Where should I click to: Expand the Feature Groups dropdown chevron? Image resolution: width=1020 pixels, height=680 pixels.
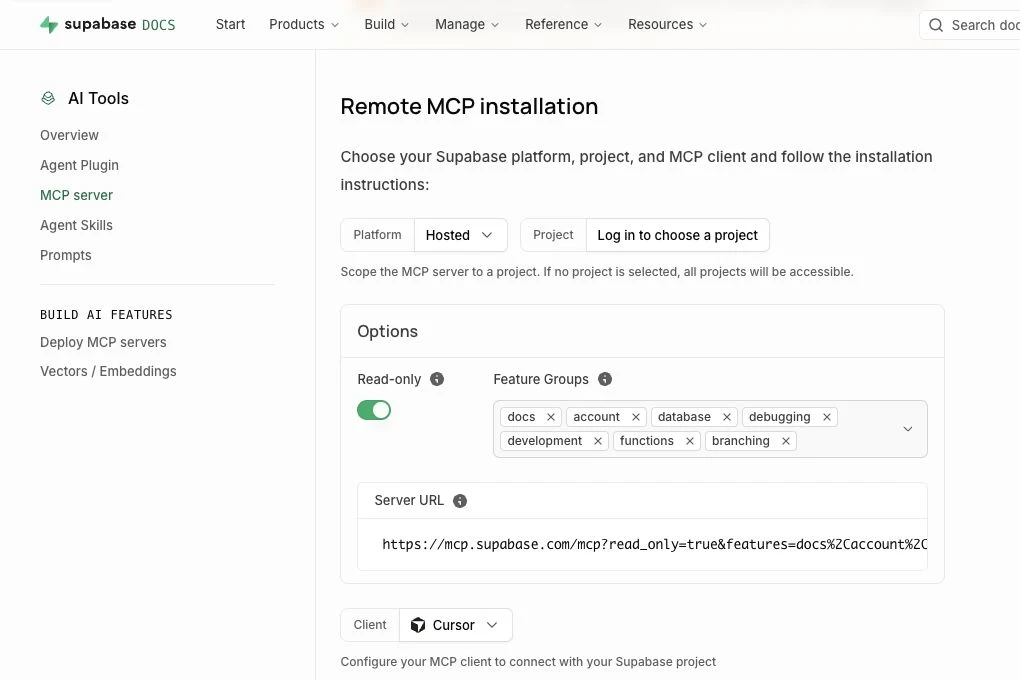point(907,429)
